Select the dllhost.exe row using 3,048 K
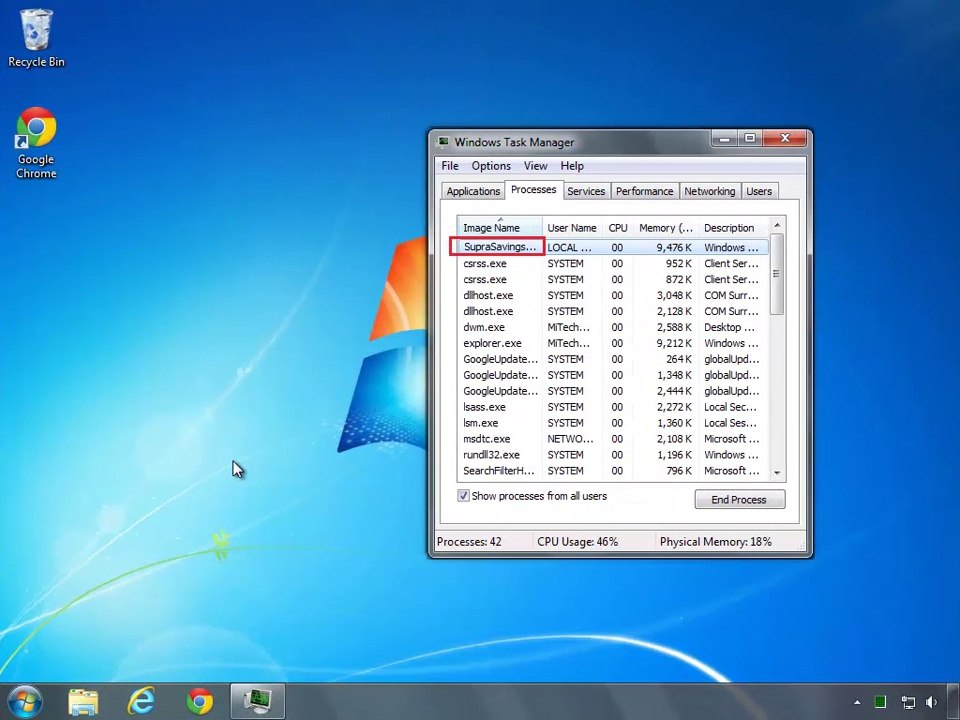The width and height of the screenshot is (960, 720). pyautogui.click(x=613, y=295)
